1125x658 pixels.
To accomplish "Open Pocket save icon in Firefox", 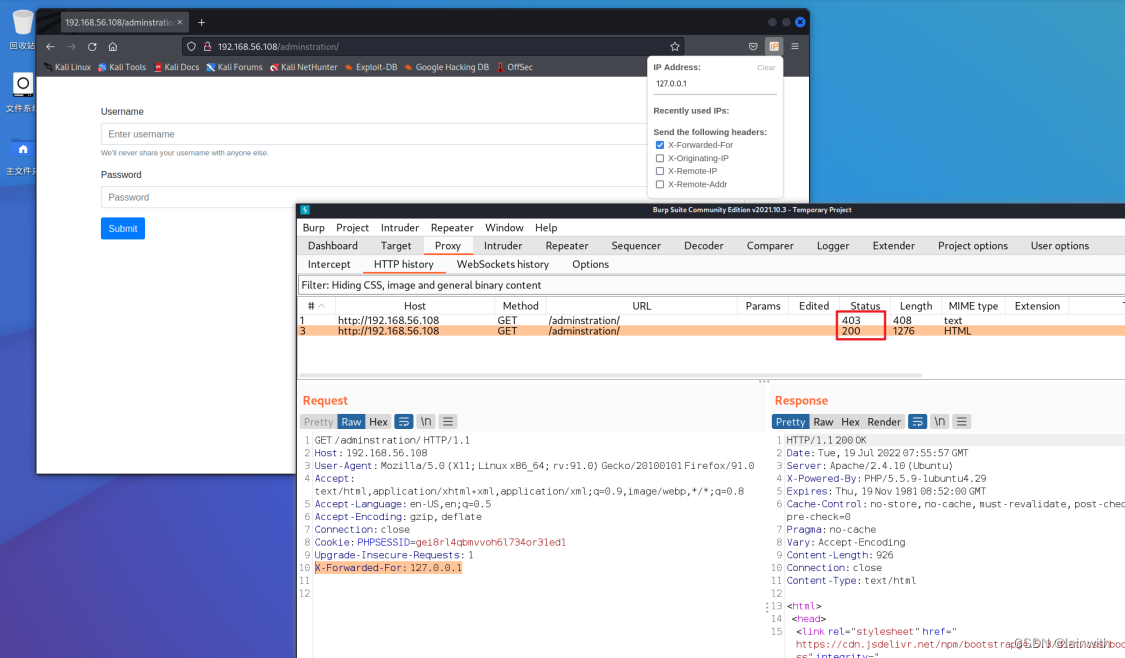I will [753, 47].
